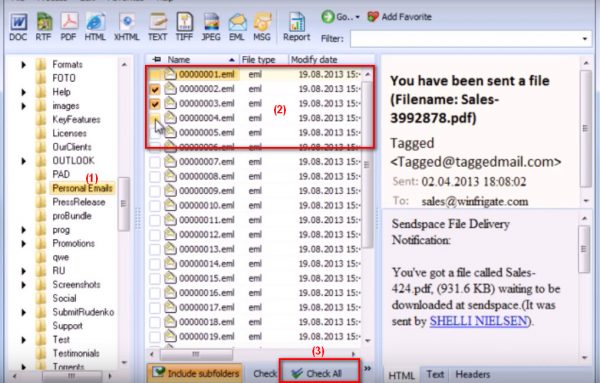Check the box next to 00000010.eml
The width and height of the screenshot is (600, 383).
coord(155,205)
